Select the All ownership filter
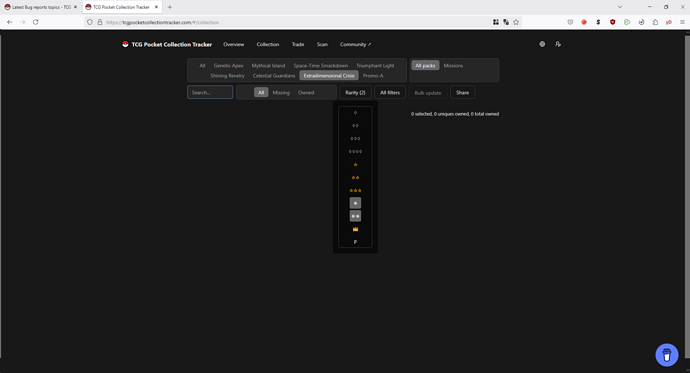The image size is (690, 373). click(261, 92)
